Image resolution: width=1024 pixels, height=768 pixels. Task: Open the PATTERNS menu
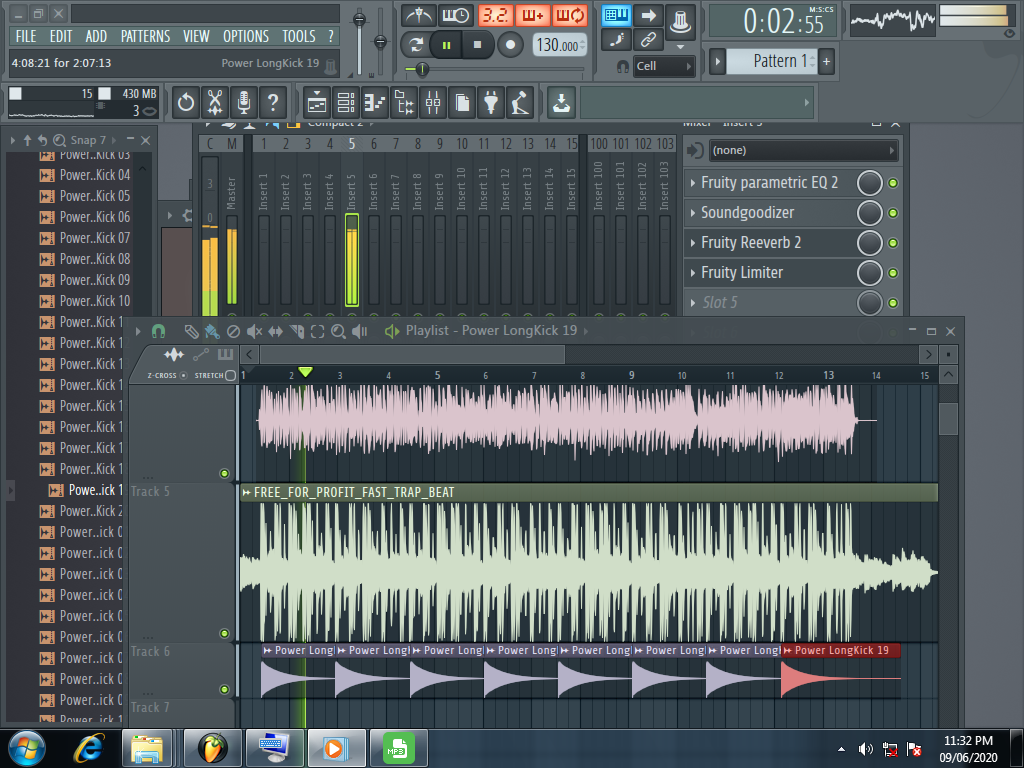coord(145,36)
